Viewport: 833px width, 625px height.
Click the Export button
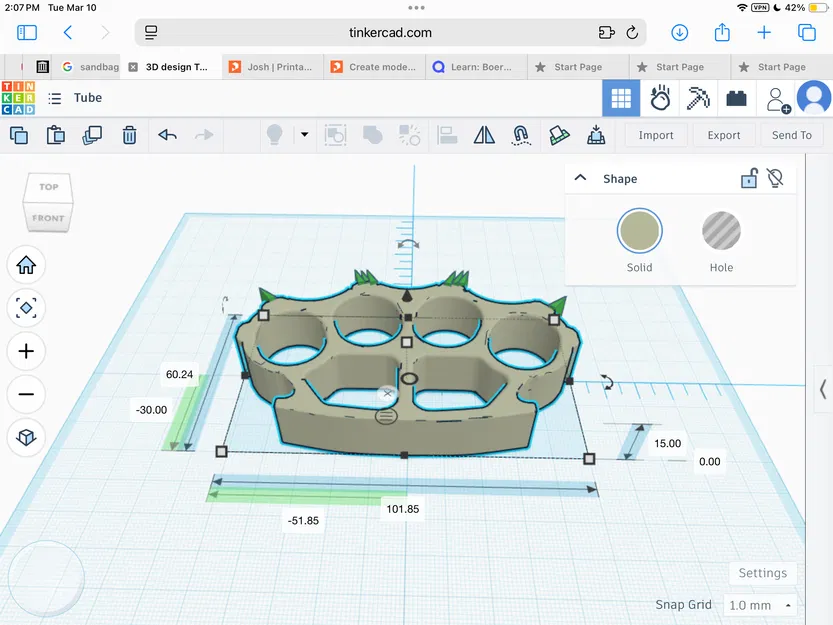tap(723, 134)
